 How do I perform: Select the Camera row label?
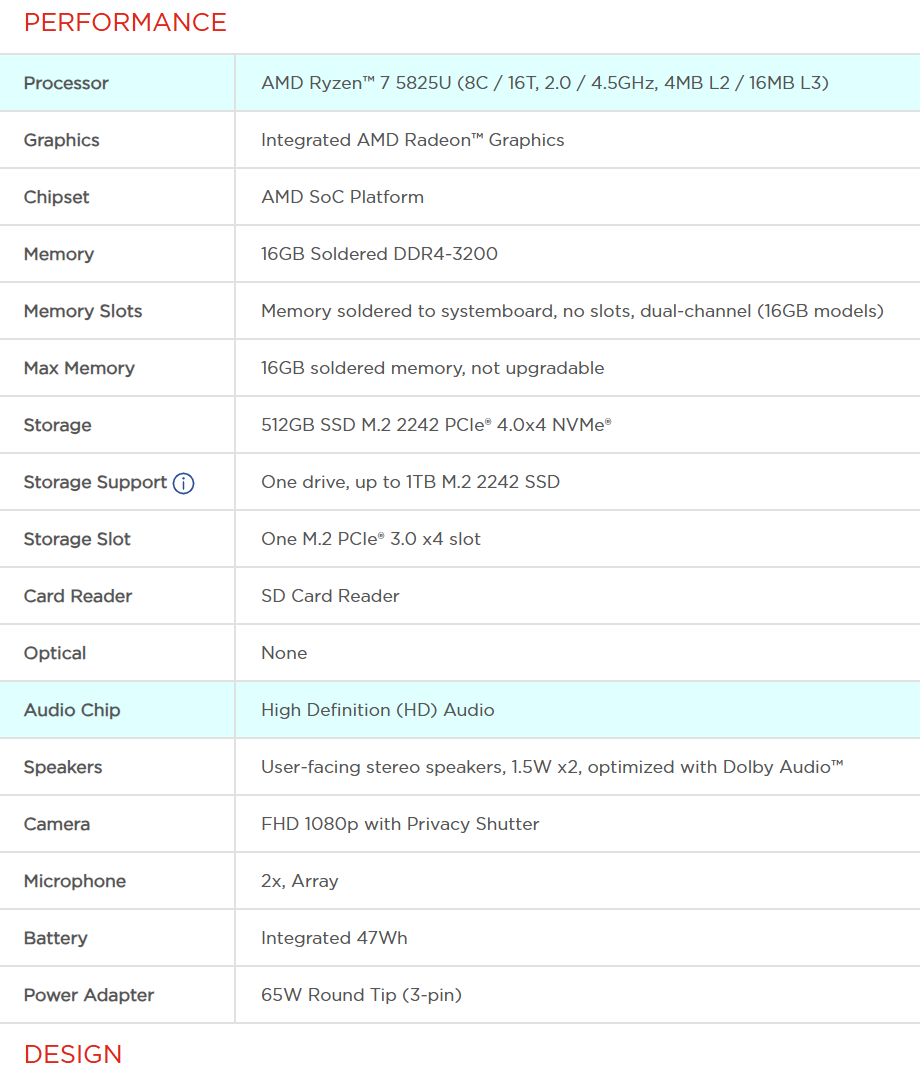point(57,824)
